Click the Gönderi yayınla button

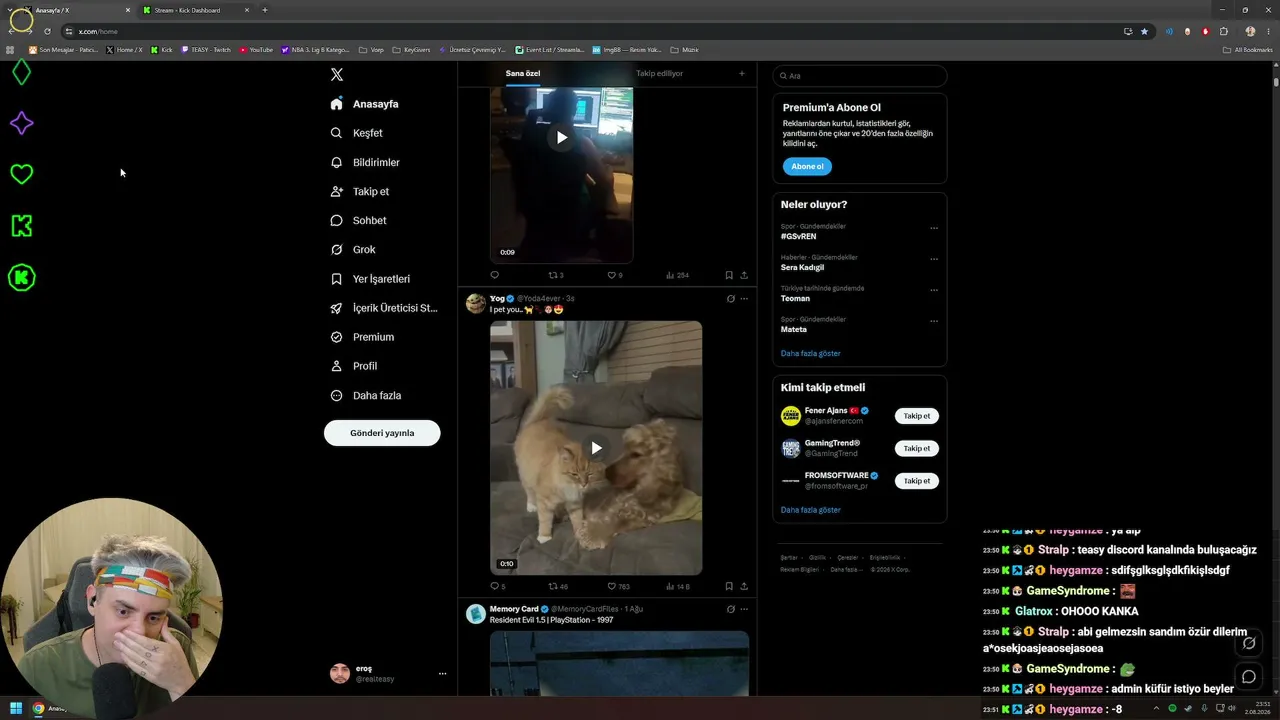382,433
